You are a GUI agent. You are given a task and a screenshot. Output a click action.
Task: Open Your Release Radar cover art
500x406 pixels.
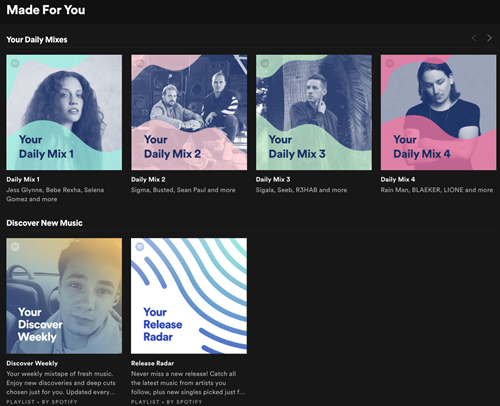pos(189,296)
